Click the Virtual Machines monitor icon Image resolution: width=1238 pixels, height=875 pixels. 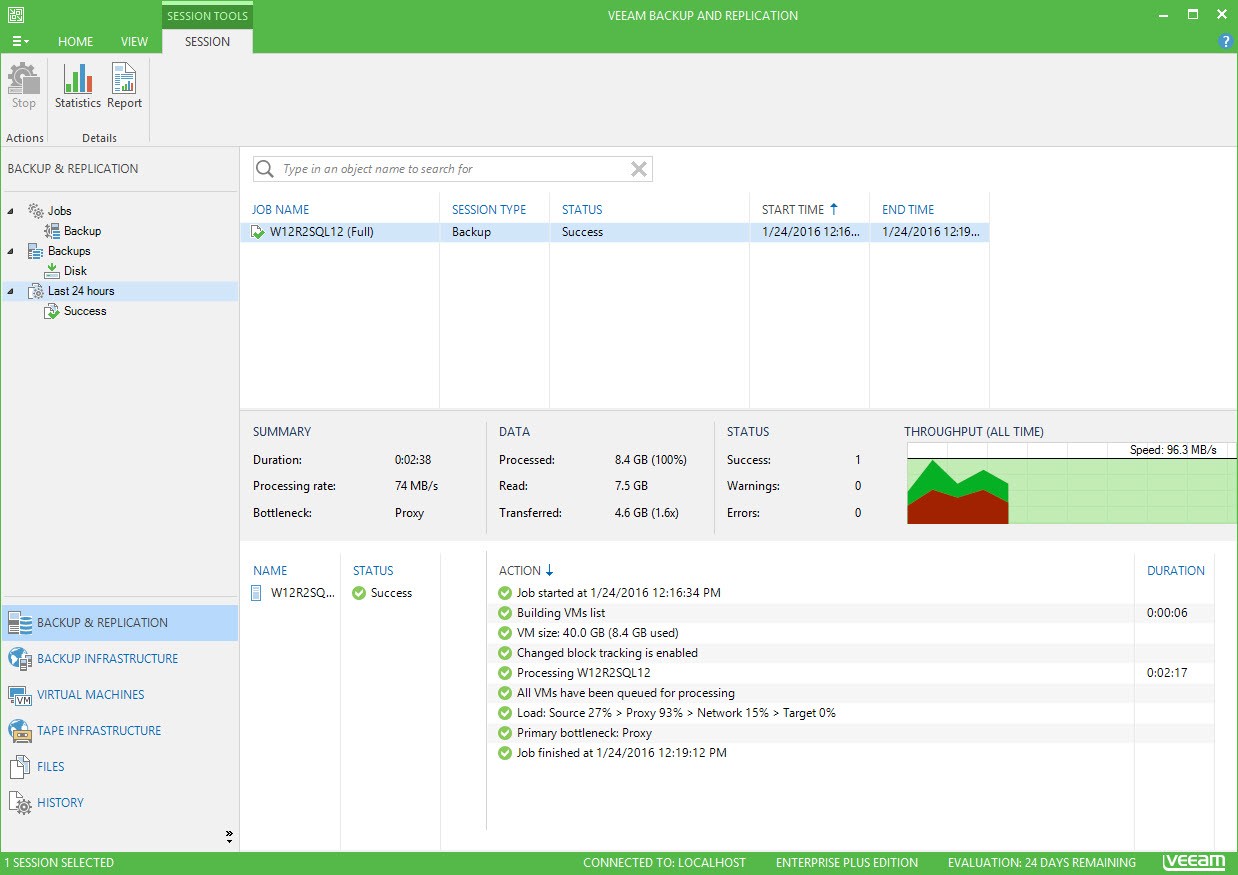pyautogui.click(x=20, y=695)
